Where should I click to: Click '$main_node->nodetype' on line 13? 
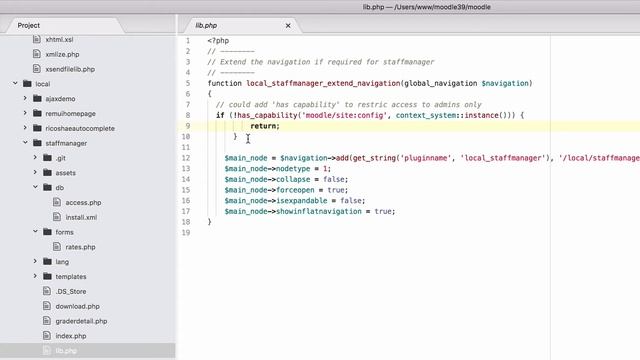tap(267, 169)
